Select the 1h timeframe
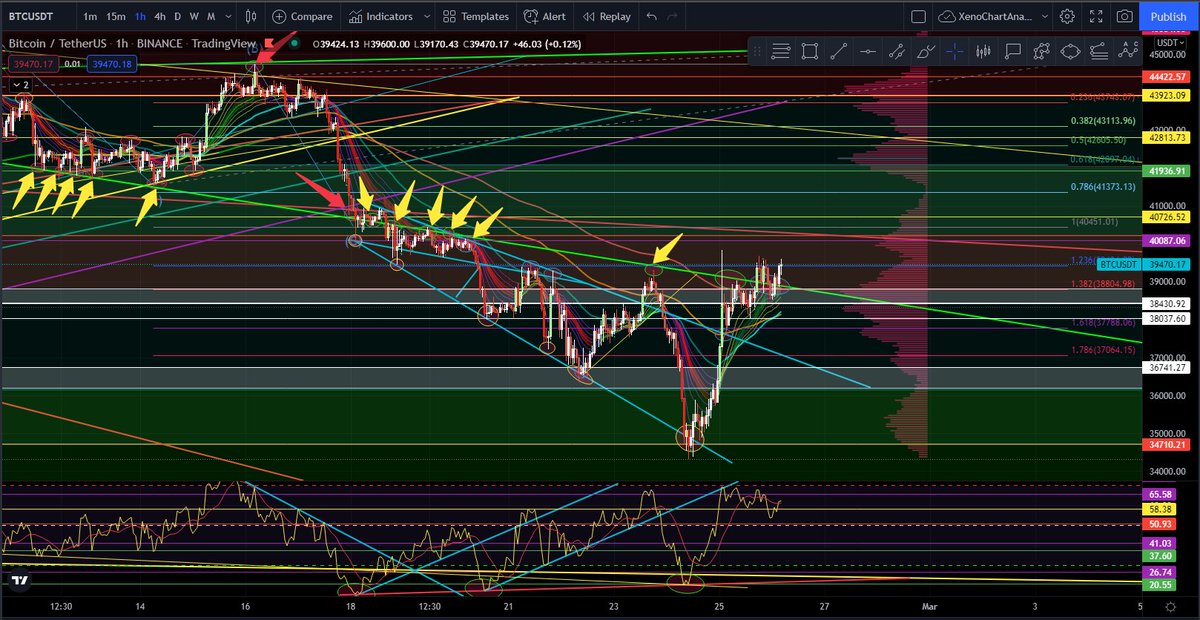 click(140, 16)
